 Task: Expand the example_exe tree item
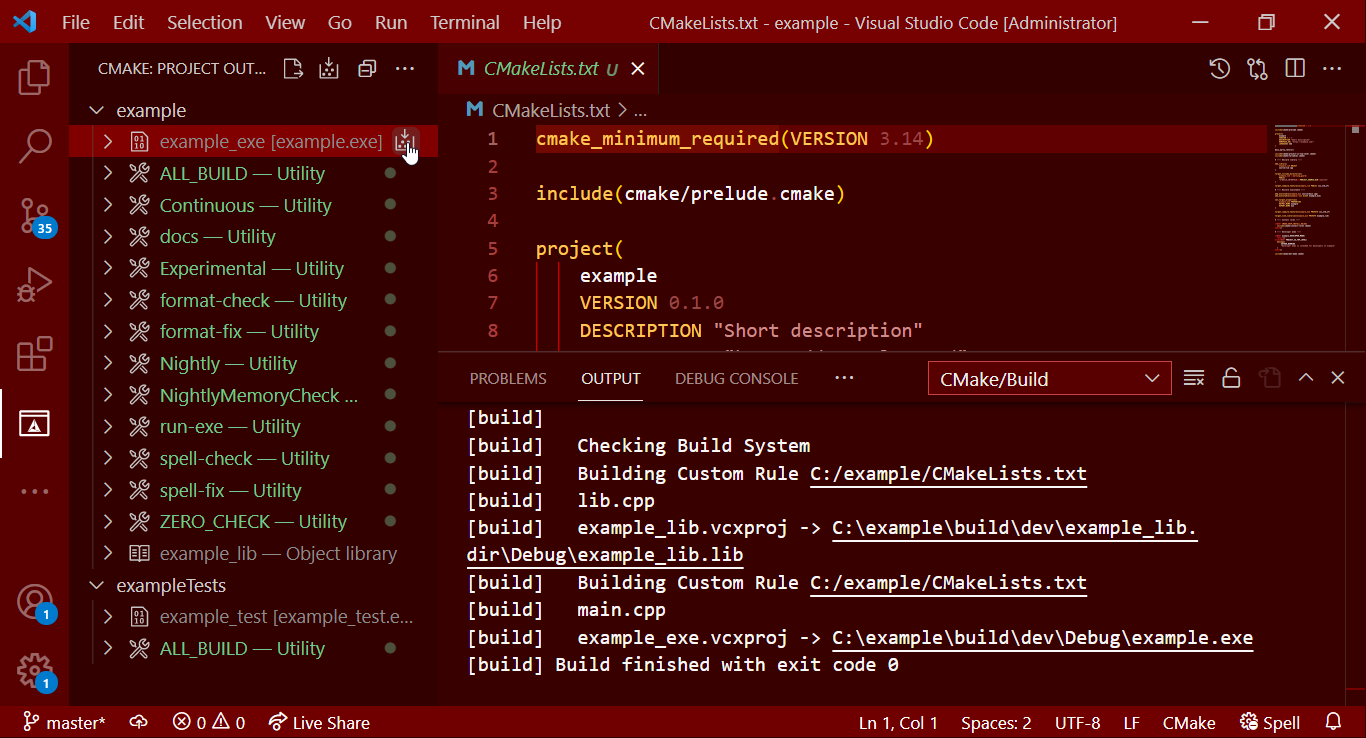[x=108, y=141]
